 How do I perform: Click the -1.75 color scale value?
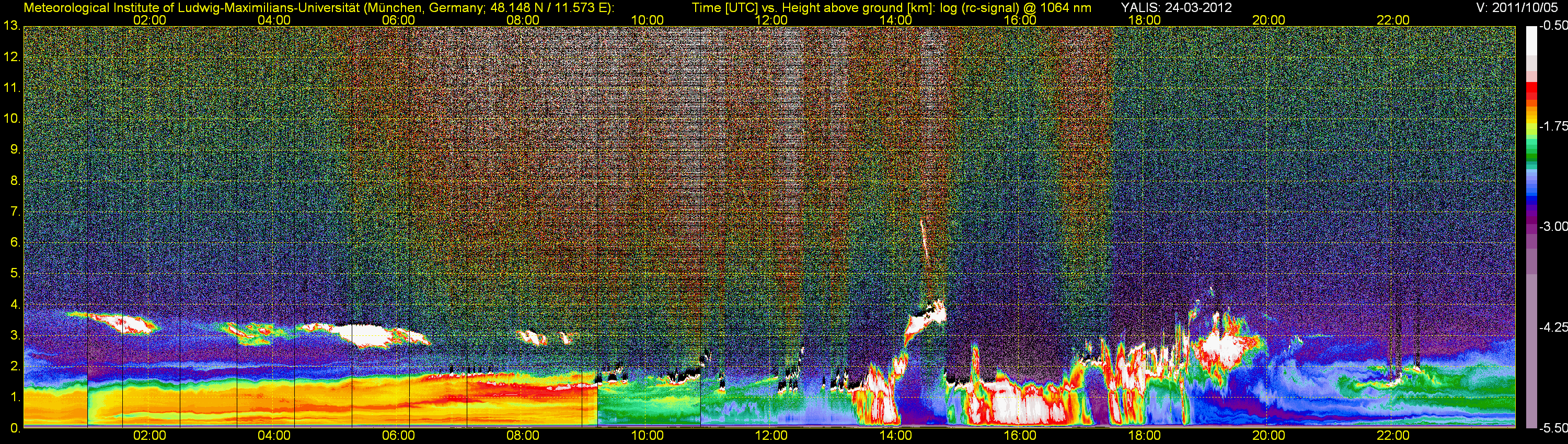(1553, 126)
